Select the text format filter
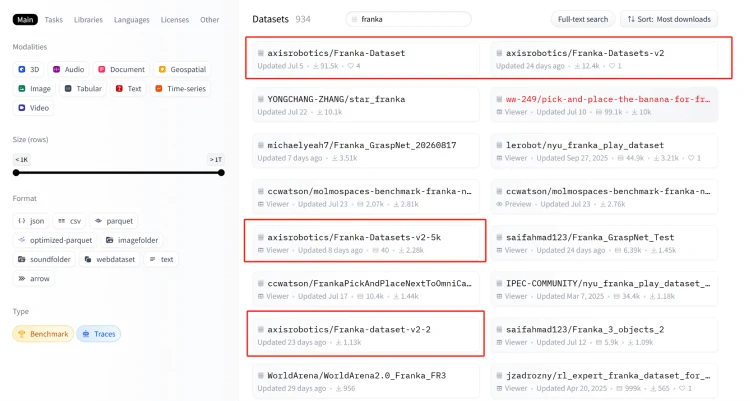The height and width of the screenshot is (401, 750). pyautogui.click(x=161, y=259)
